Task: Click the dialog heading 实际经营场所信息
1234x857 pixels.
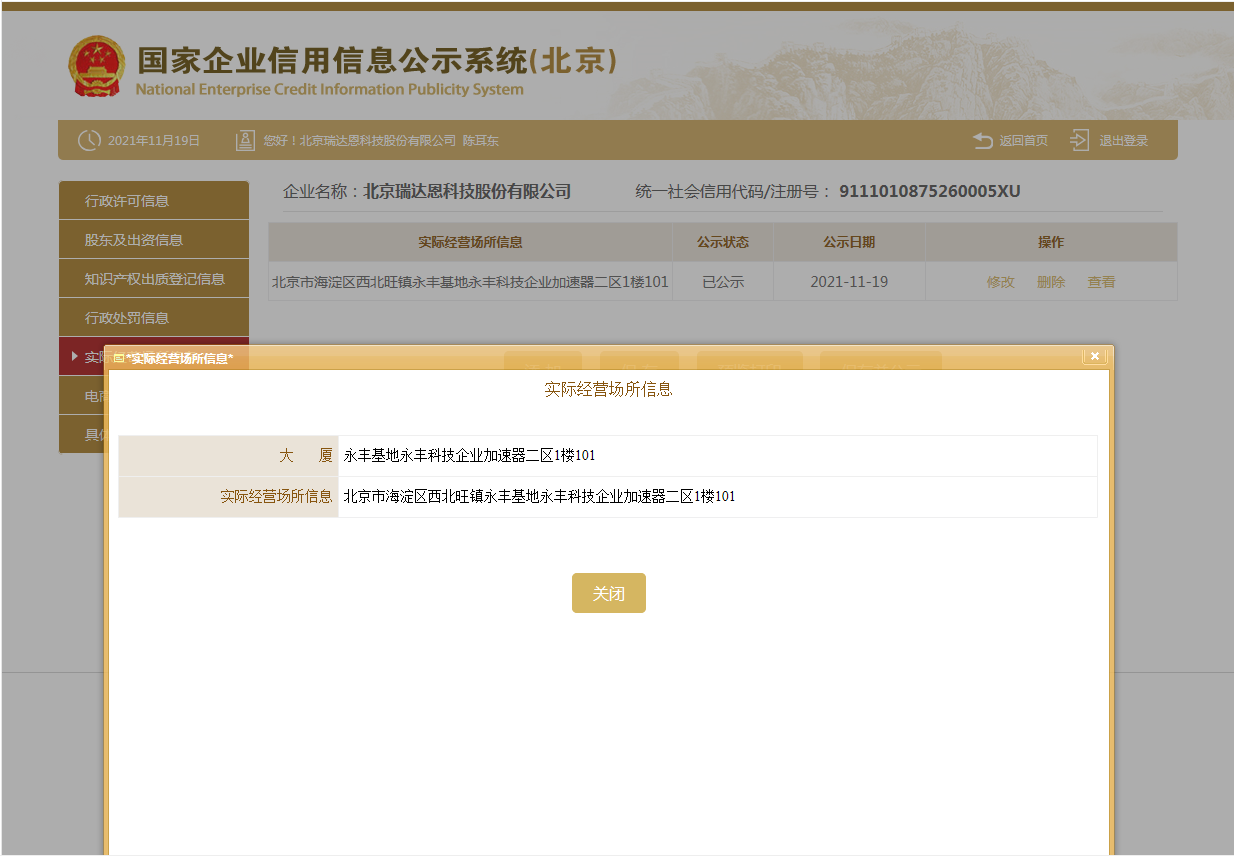Action: (x=608, y=389)
